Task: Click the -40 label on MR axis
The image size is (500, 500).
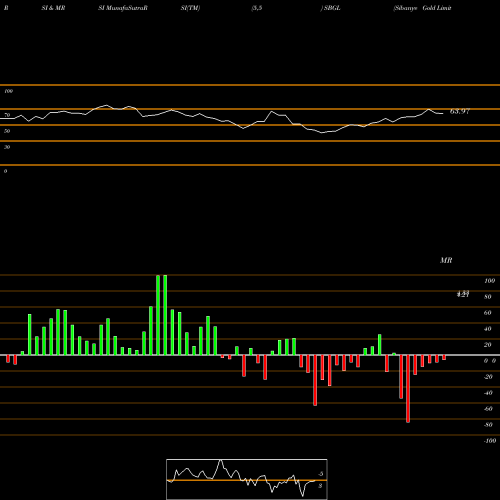Action: tap(488, 393)
